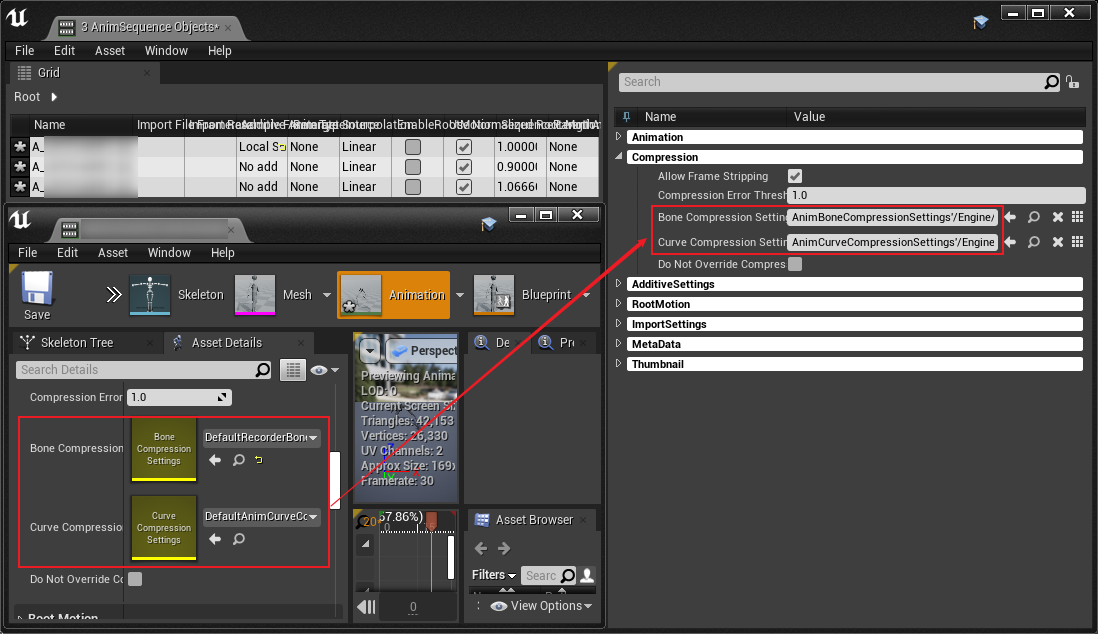The width and height of the screenshot is (1098, 634).
Task: Use selected asset for Bone Compression in matrix
Action: click(1010, 217)
